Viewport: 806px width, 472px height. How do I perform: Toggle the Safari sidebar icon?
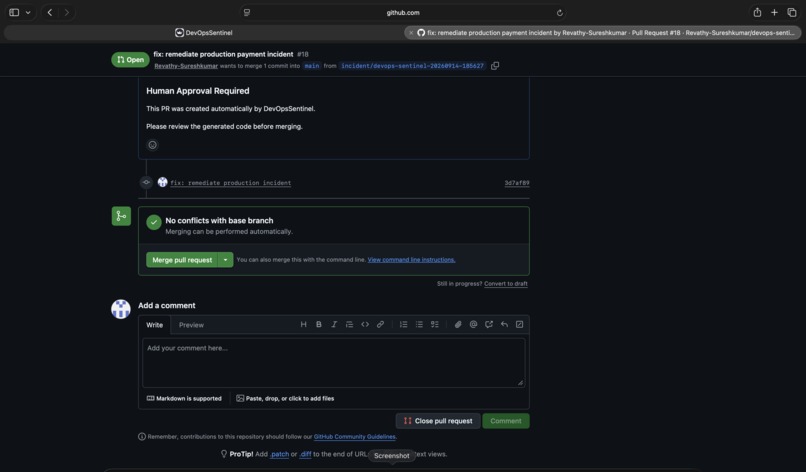[x=14, y=12]
